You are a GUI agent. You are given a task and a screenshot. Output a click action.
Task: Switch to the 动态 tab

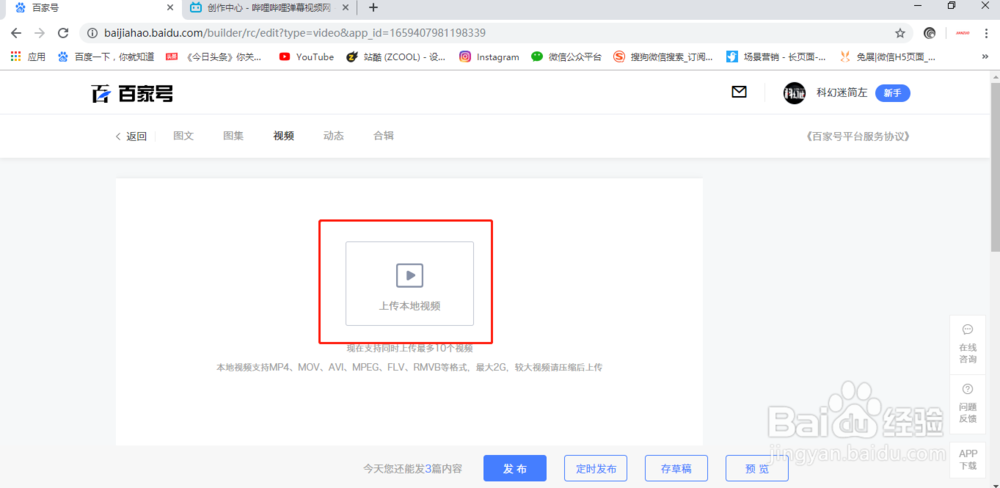[334, 136]
